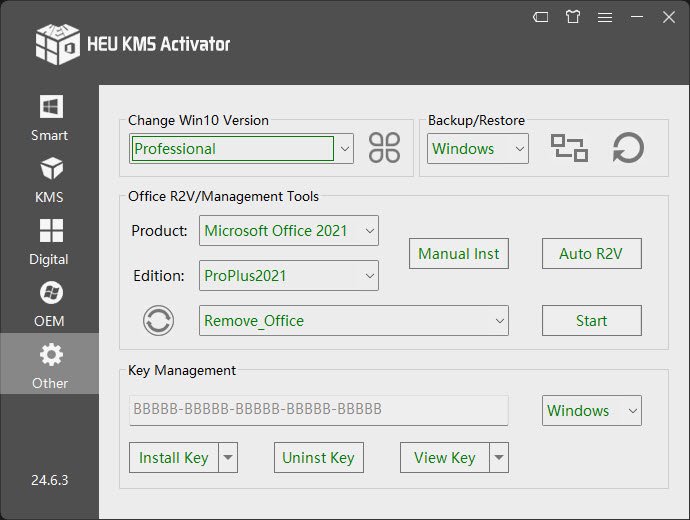
Task: Click the backup icon with two rectangles
Action: 569,148
